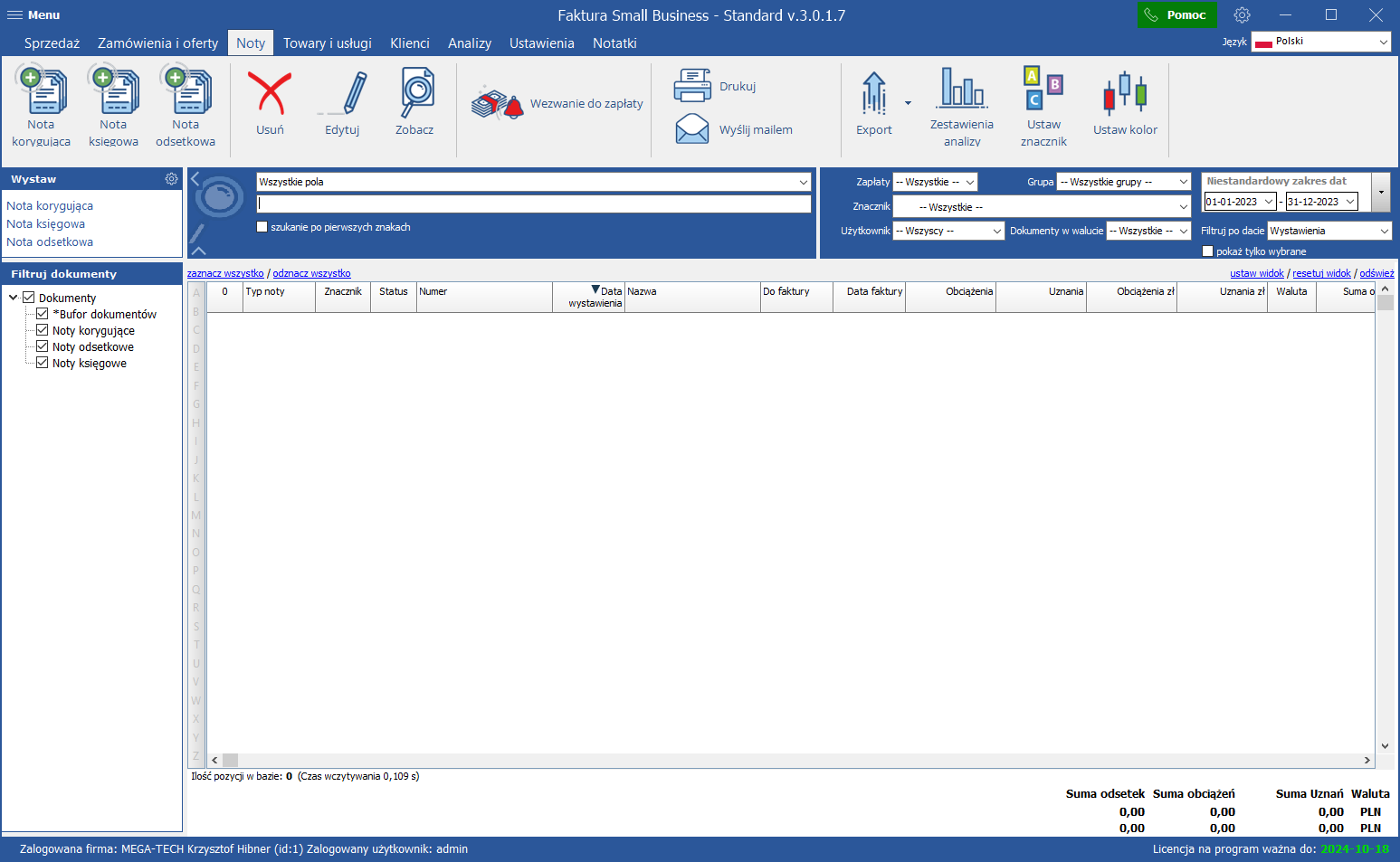Screen dimensions: 1400x862
Task: Collapse the Dokumenty tree node
Action: (x=14, y=298)
